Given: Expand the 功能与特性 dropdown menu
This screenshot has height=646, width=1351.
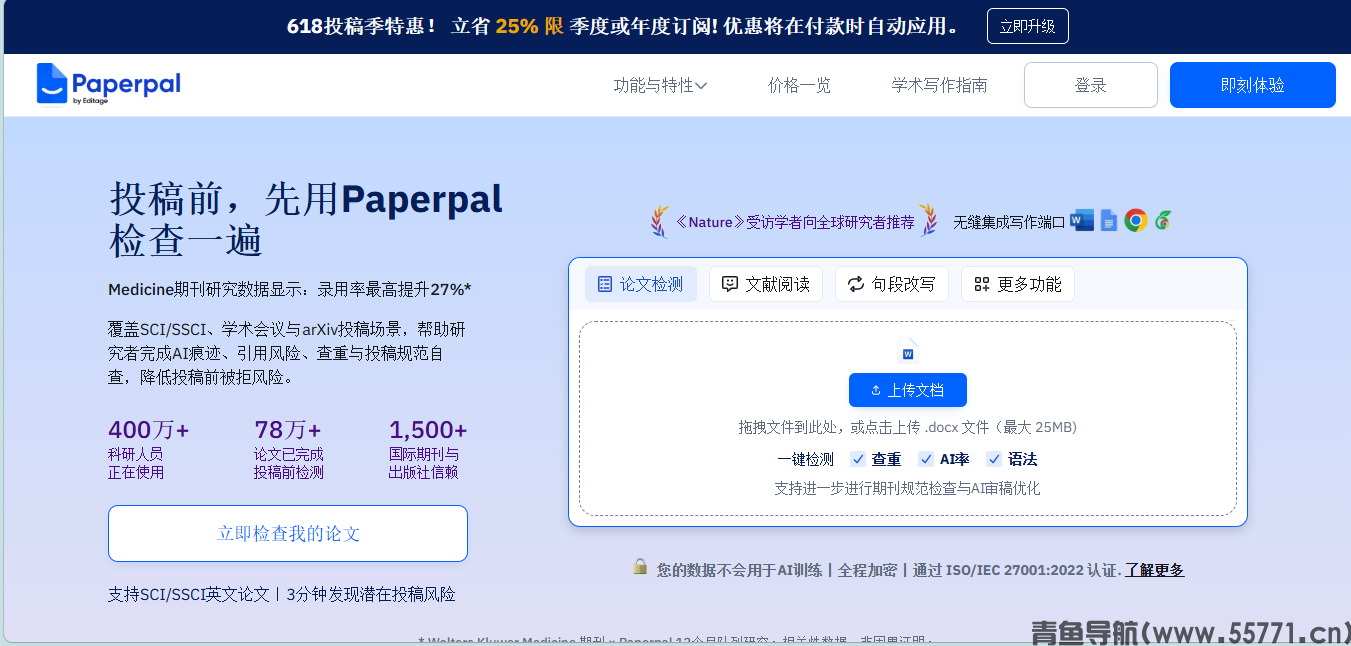Looking at the screenshot, I should coord(660,85).
